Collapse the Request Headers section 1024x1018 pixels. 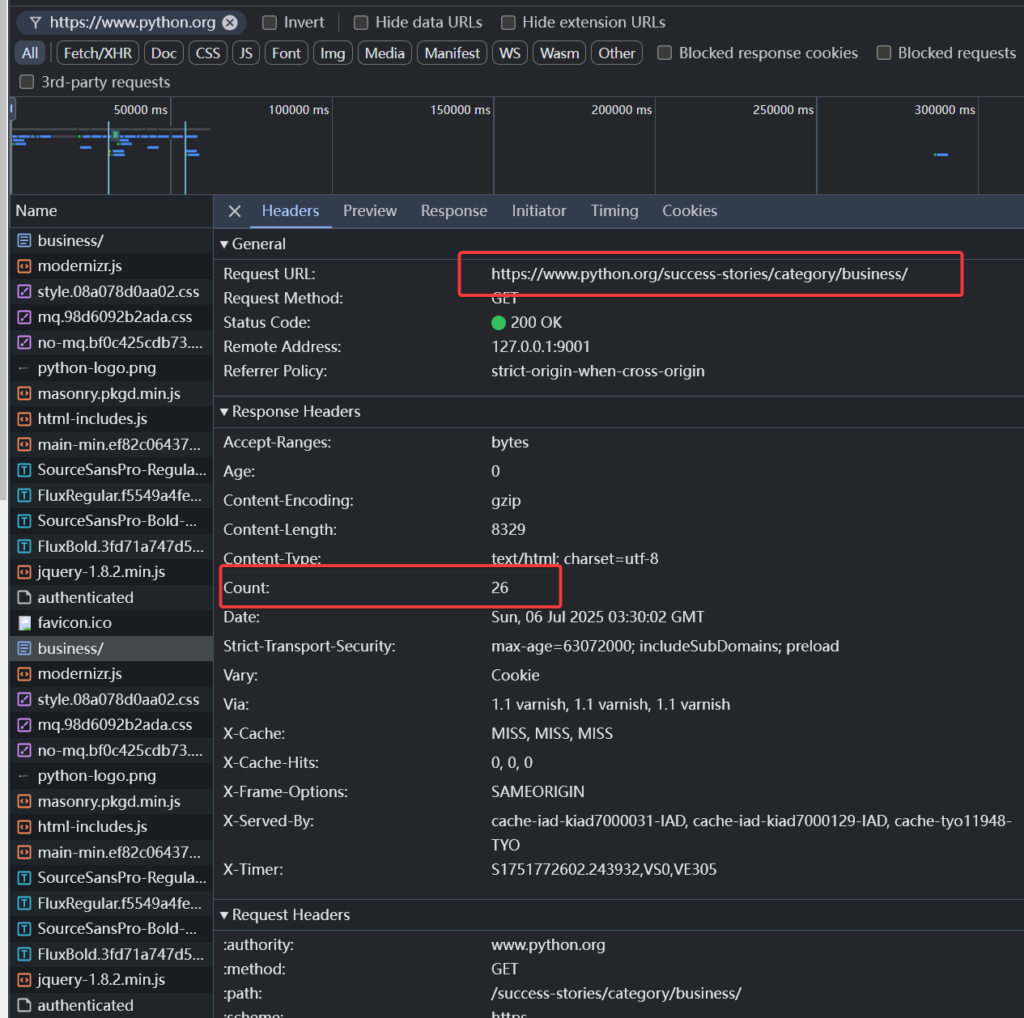click(224, 915)
